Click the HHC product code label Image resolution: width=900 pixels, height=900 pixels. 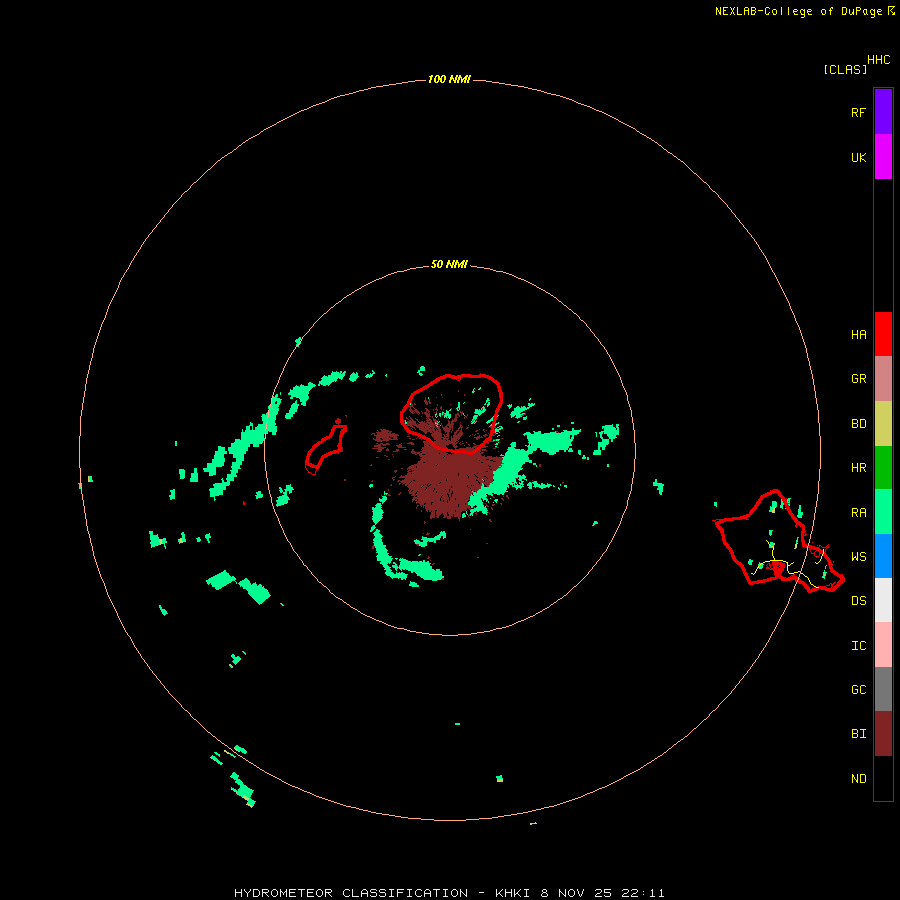tap(878, 60)
